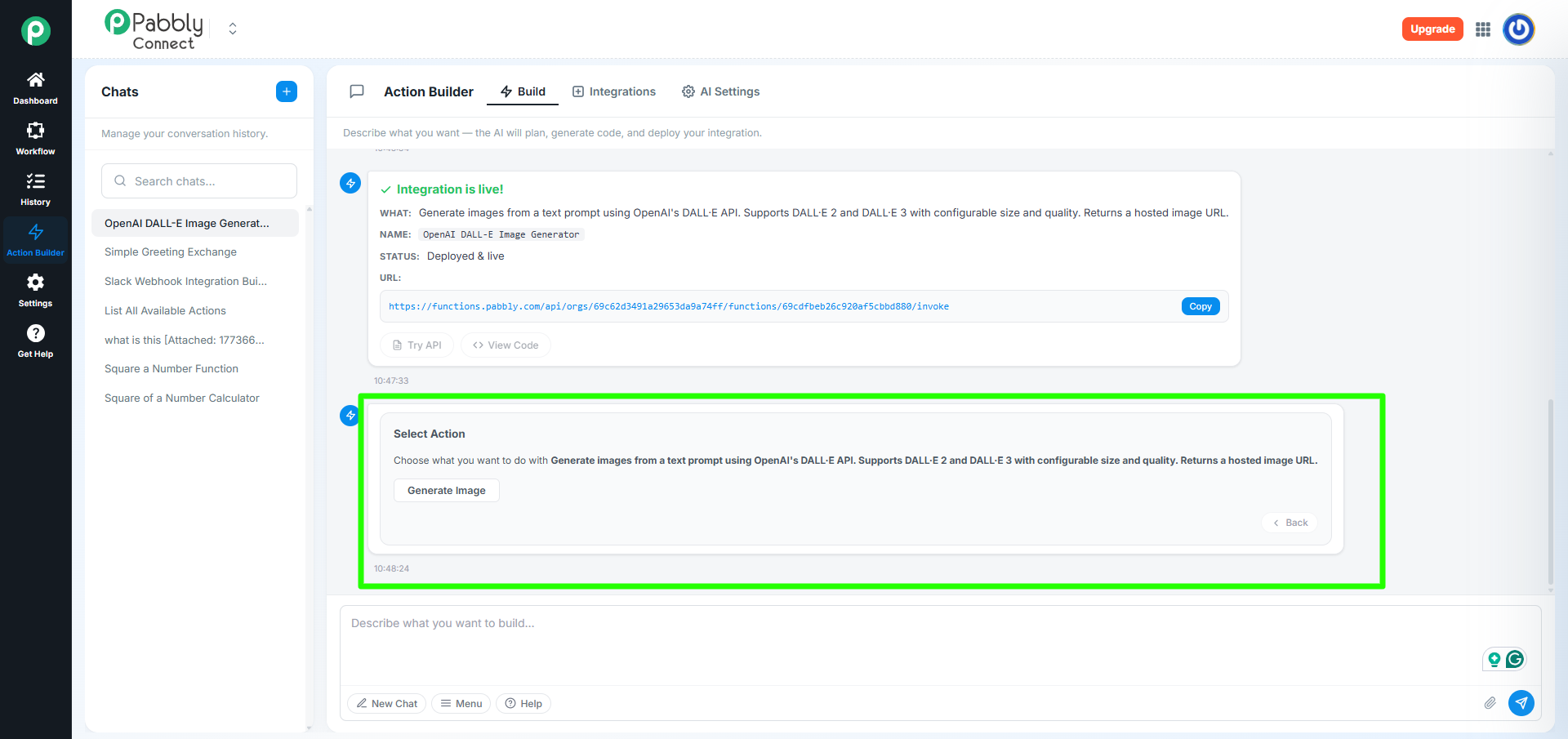Viewport: 1568px width, 739px height.
Task: Expand the Pabbly Connect app switcher
Action: pyautogui.click(x=233, y=29)
